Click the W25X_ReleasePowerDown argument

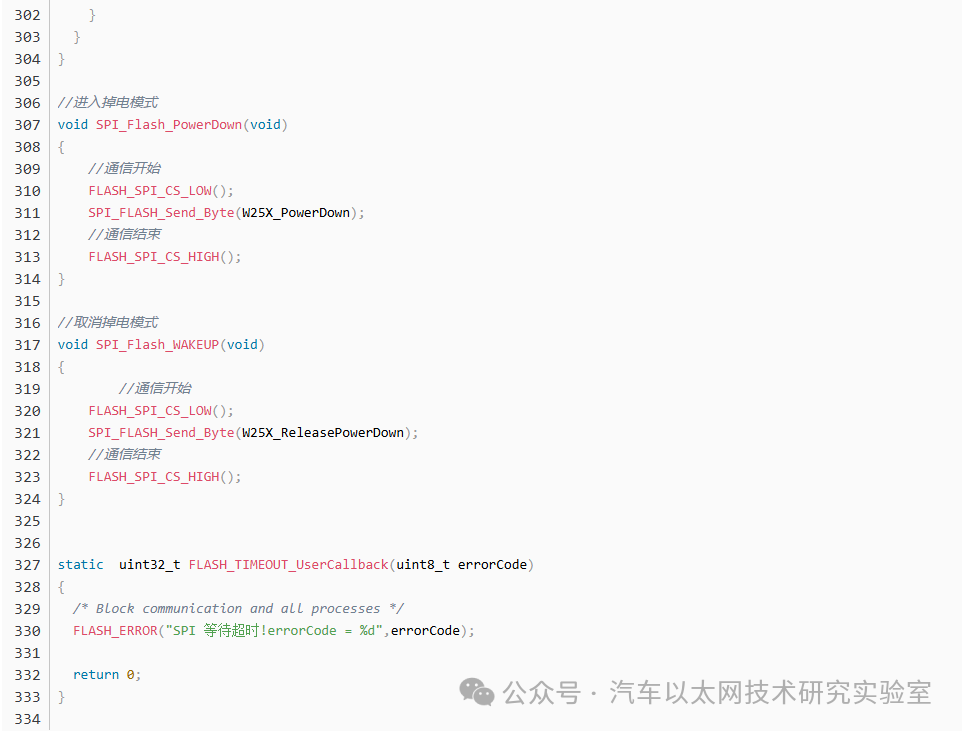(x=323, y=433)
